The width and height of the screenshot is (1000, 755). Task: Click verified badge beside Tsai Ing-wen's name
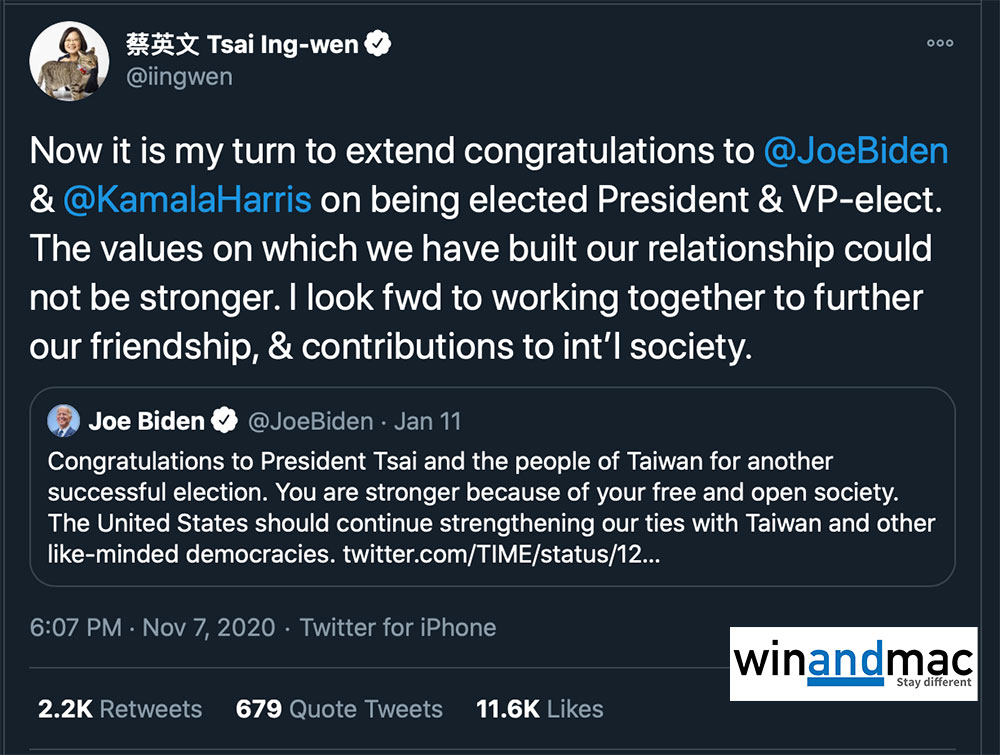pos(377,44)
